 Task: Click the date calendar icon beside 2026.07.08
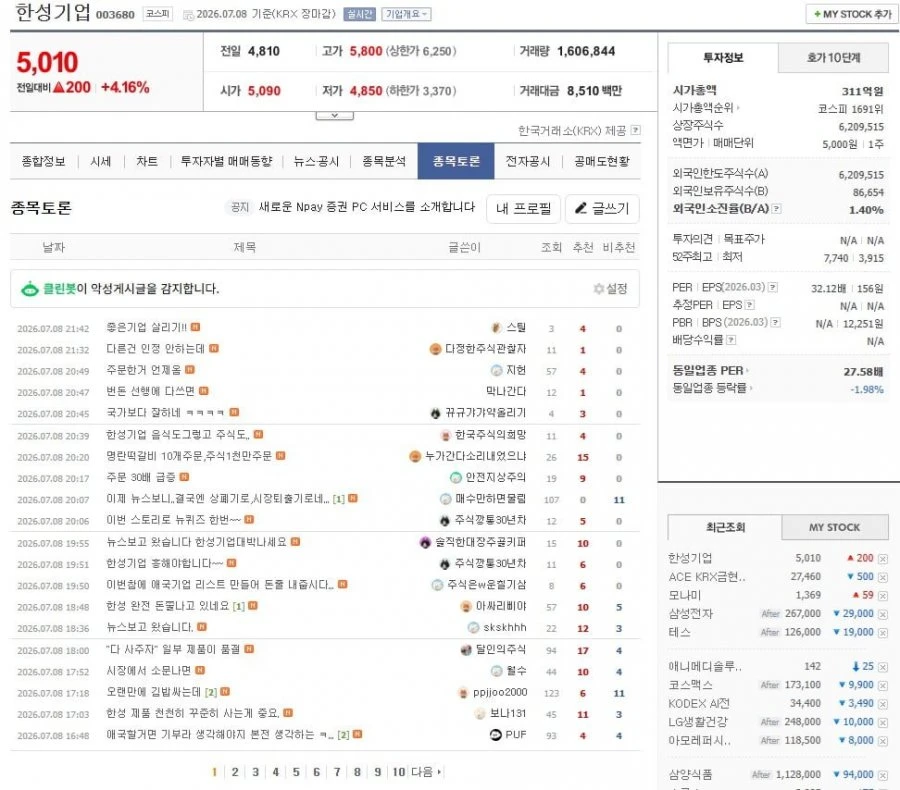pyautogui.click(x=188, y=15)
